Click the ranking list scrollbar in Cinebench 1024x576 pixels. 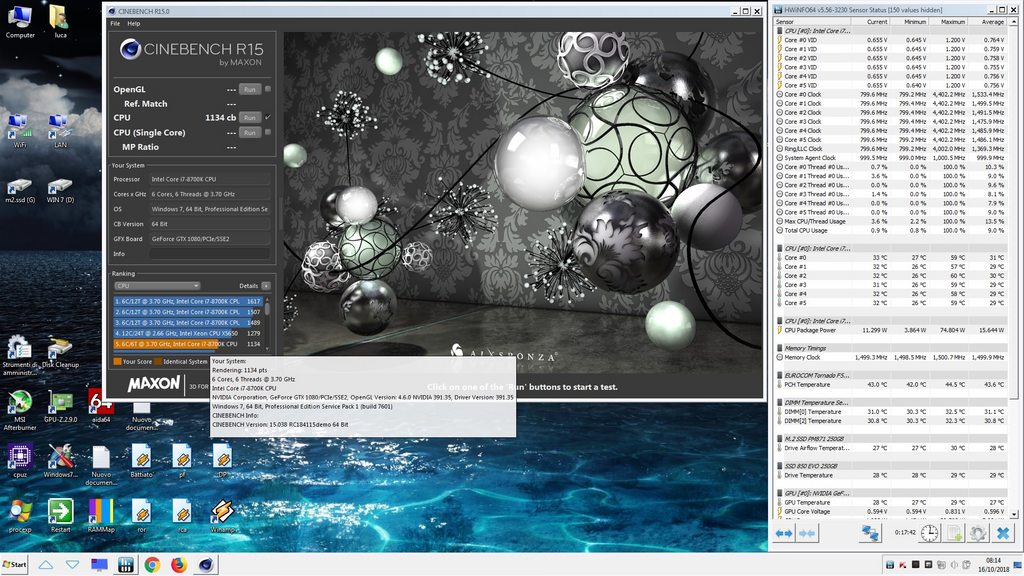coord(267,324)
